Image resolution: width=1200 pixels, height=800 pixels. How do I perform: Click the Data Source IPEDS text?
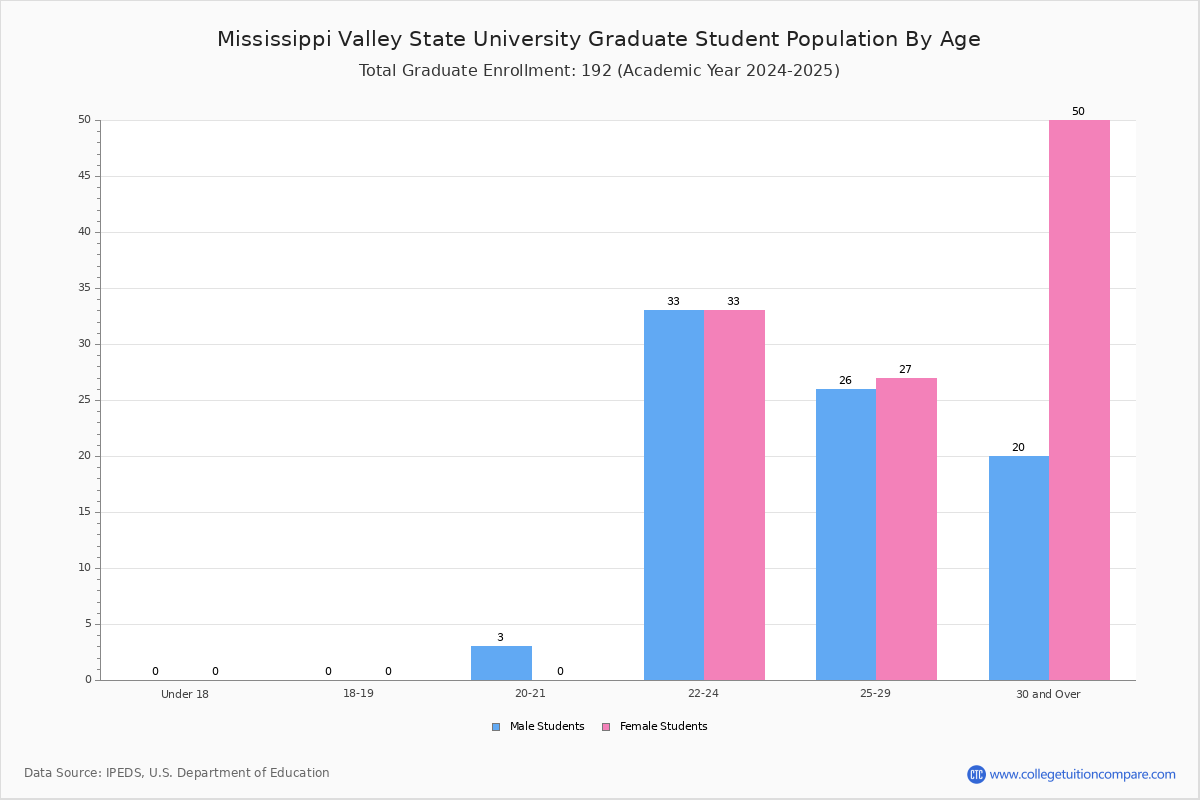click(x=177, y=773)
